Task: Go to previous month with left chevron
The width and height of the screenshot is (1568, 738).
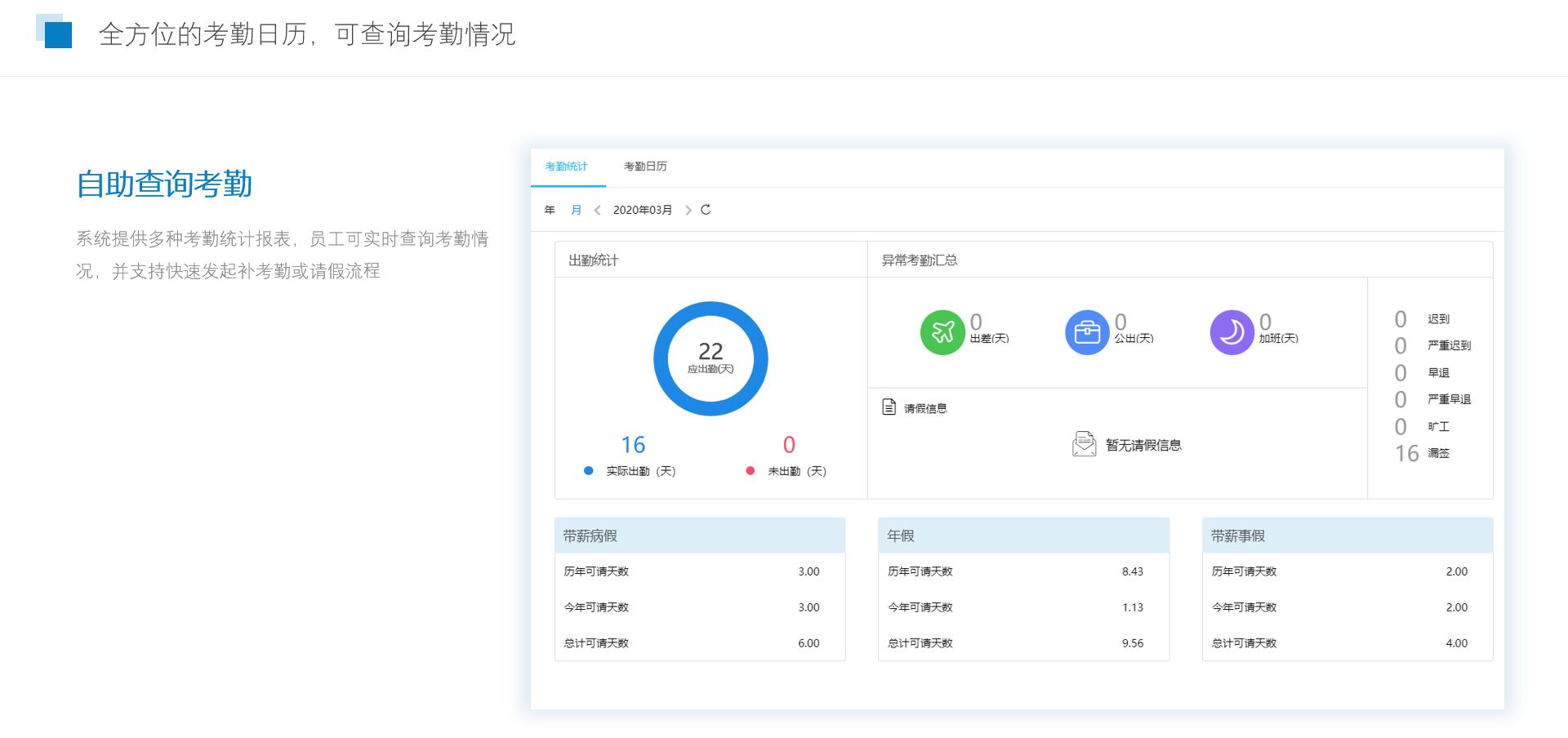Action: [598, 211]
